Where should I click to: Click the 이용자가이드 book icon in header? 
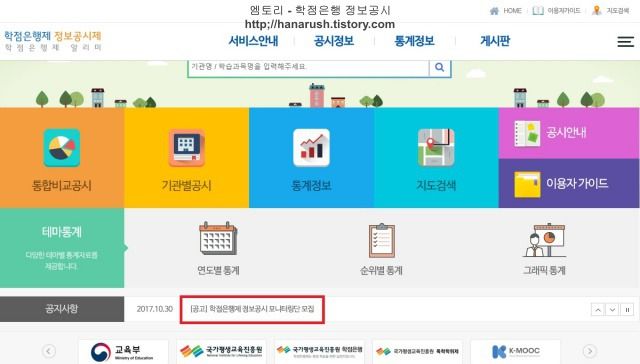538,11
